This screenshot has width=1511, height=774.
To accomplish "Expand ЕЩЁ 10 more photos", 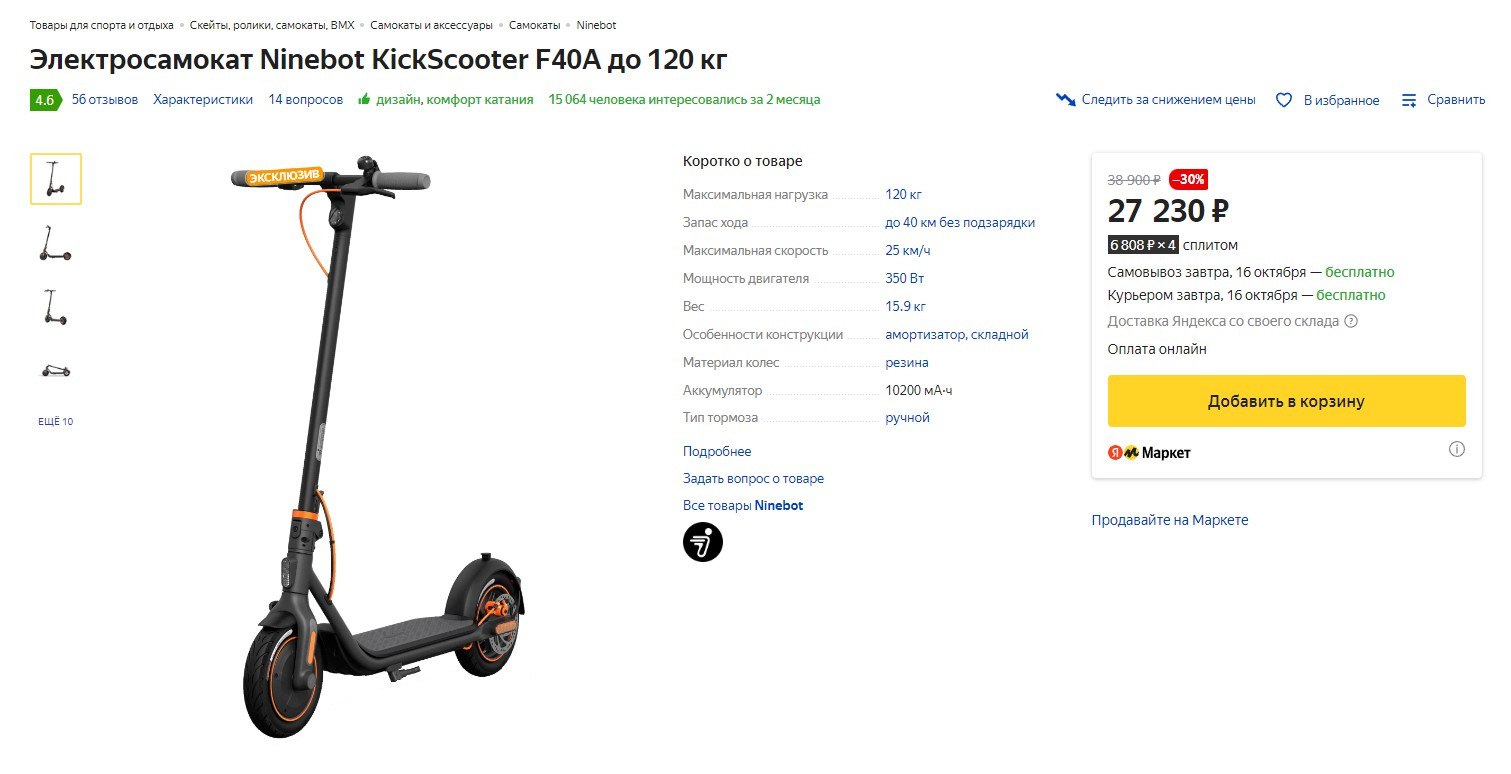I will tap(56, 421).
